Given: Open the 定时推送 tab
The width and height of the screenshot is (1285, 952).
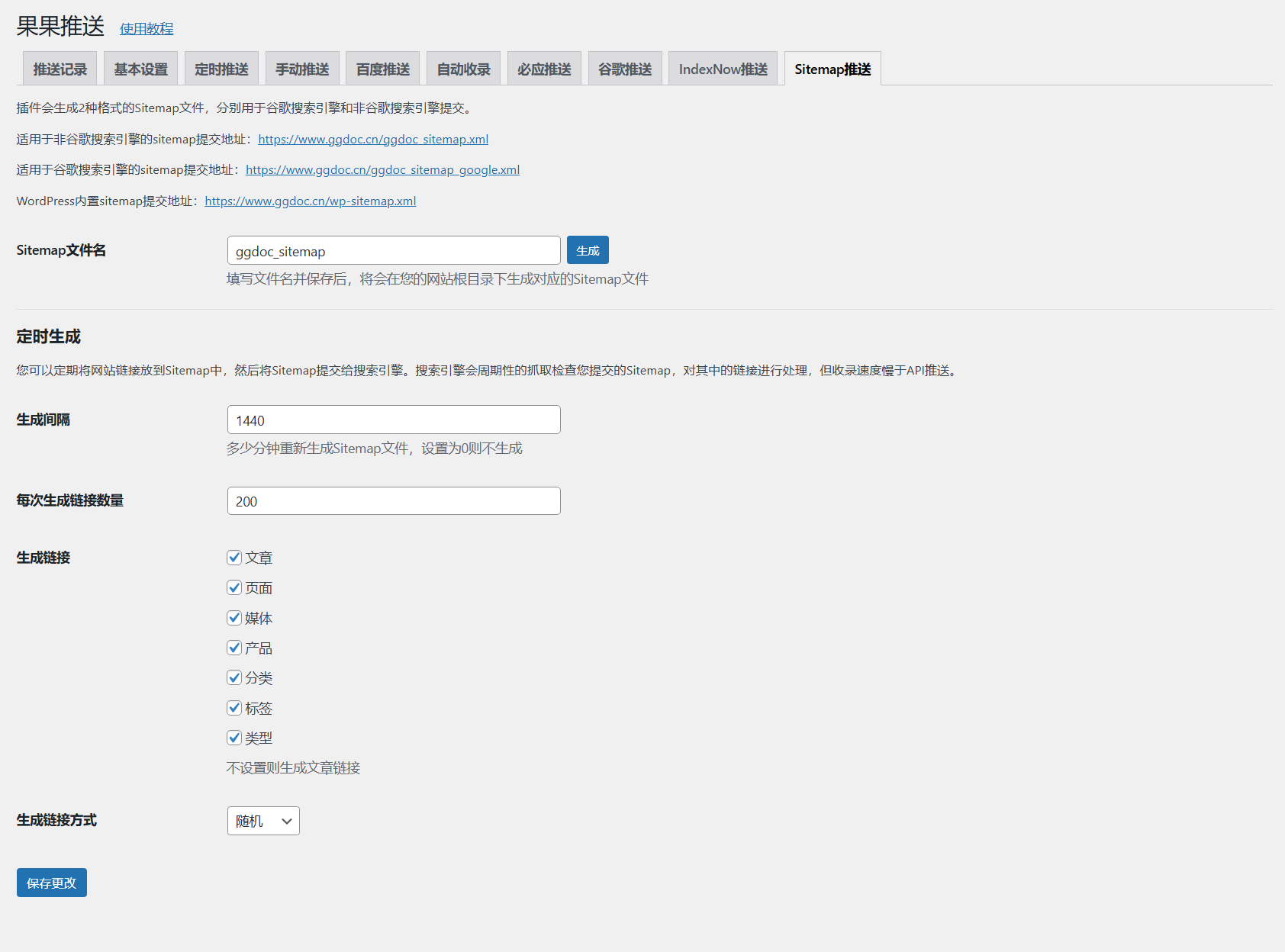Looking at the screenshot, I should [x=222, y=69].
